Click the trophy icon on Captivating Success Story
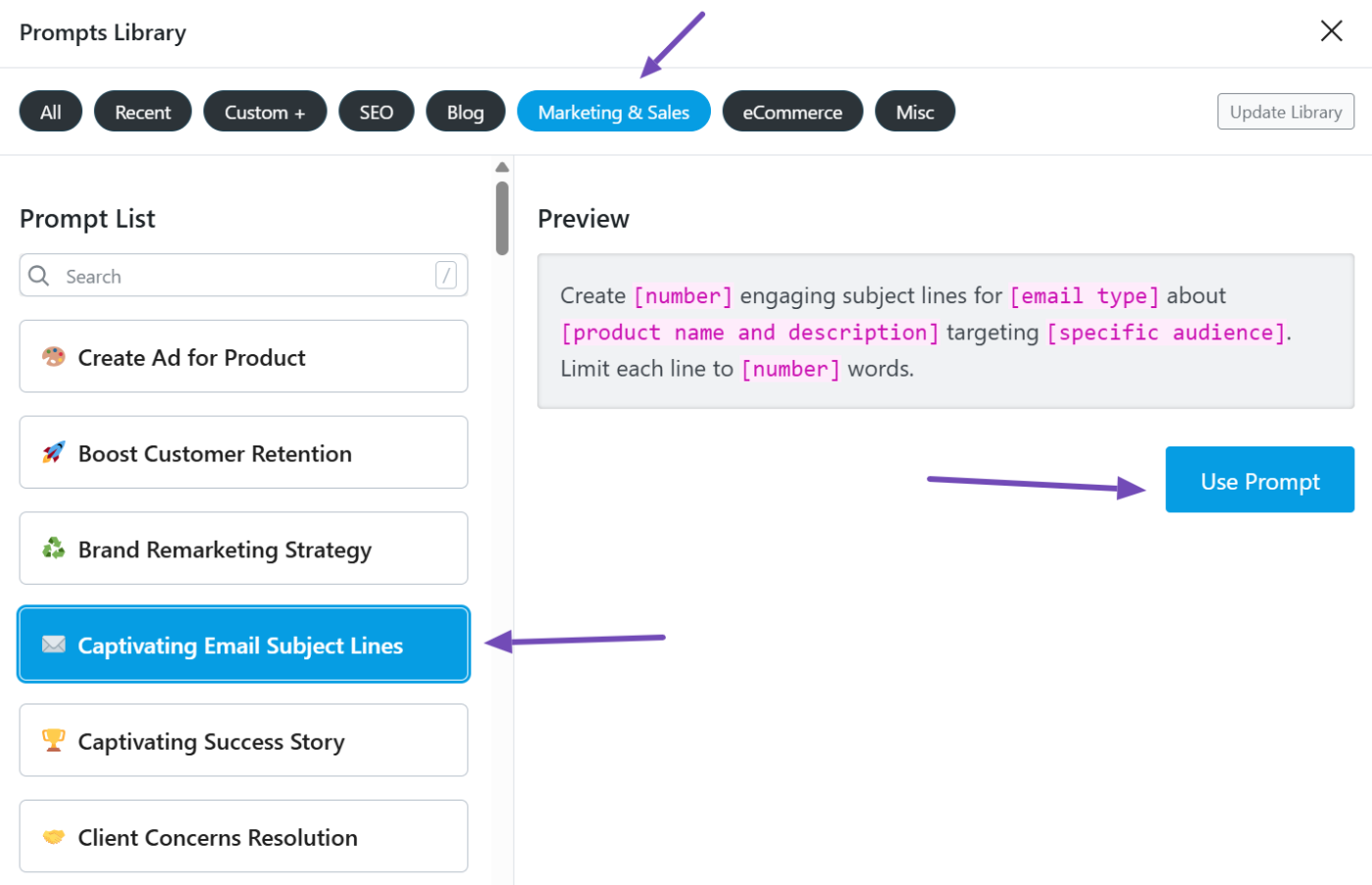1372x885 pixels. 54,740
